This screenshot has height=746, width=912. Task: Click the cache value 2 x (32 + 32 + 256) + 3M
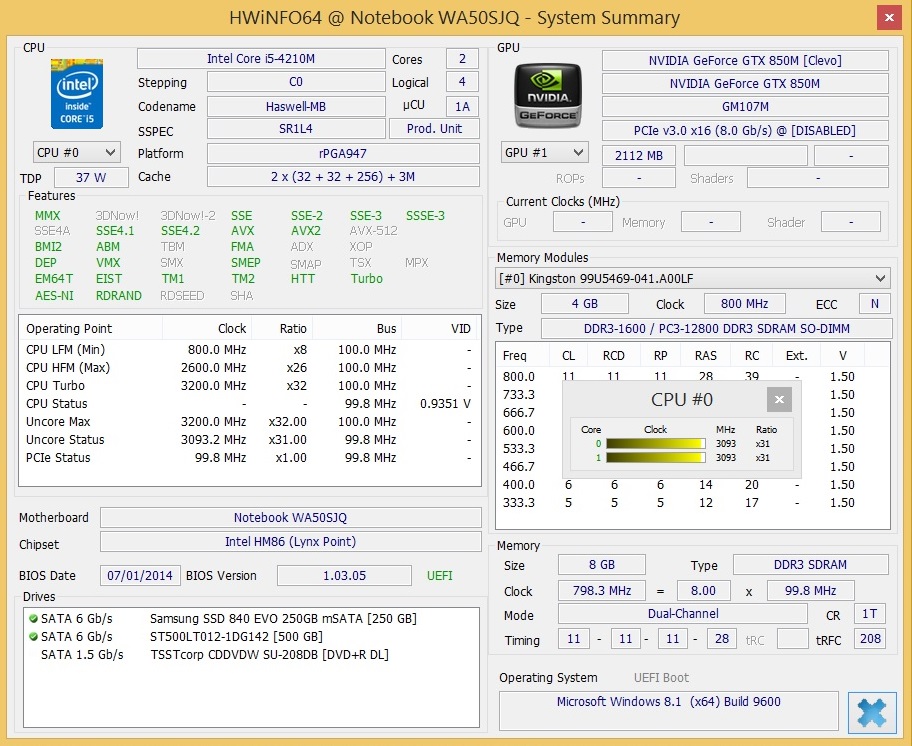coord(343,177)
